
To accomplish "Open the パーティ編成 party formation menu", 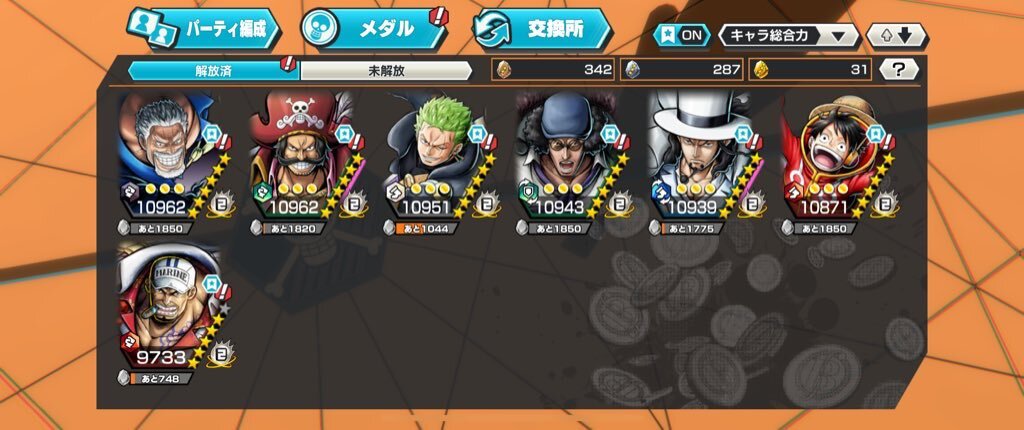I will tap(204, 29).
